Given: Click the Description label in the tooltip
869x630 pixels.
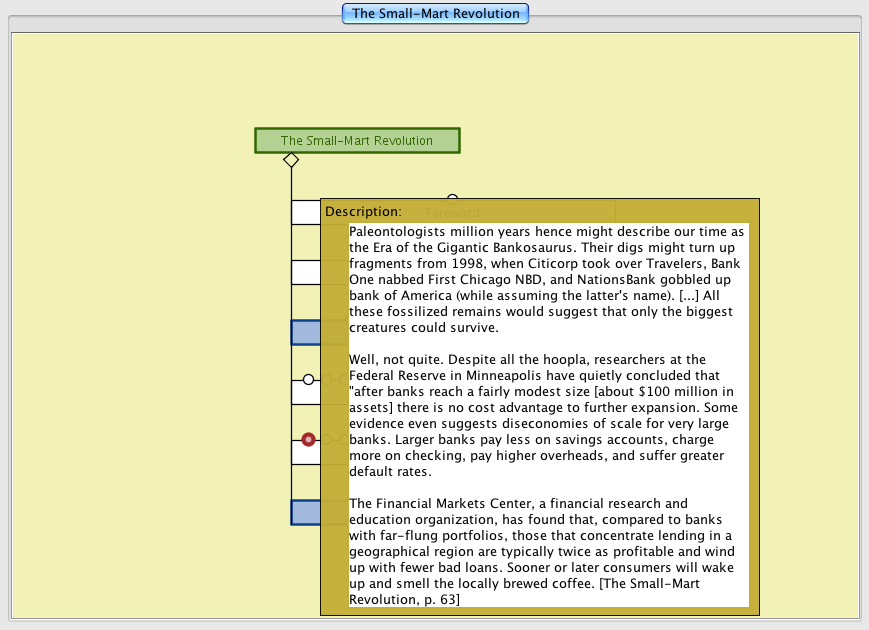Looking at the screenshot, I should (363, 212).
